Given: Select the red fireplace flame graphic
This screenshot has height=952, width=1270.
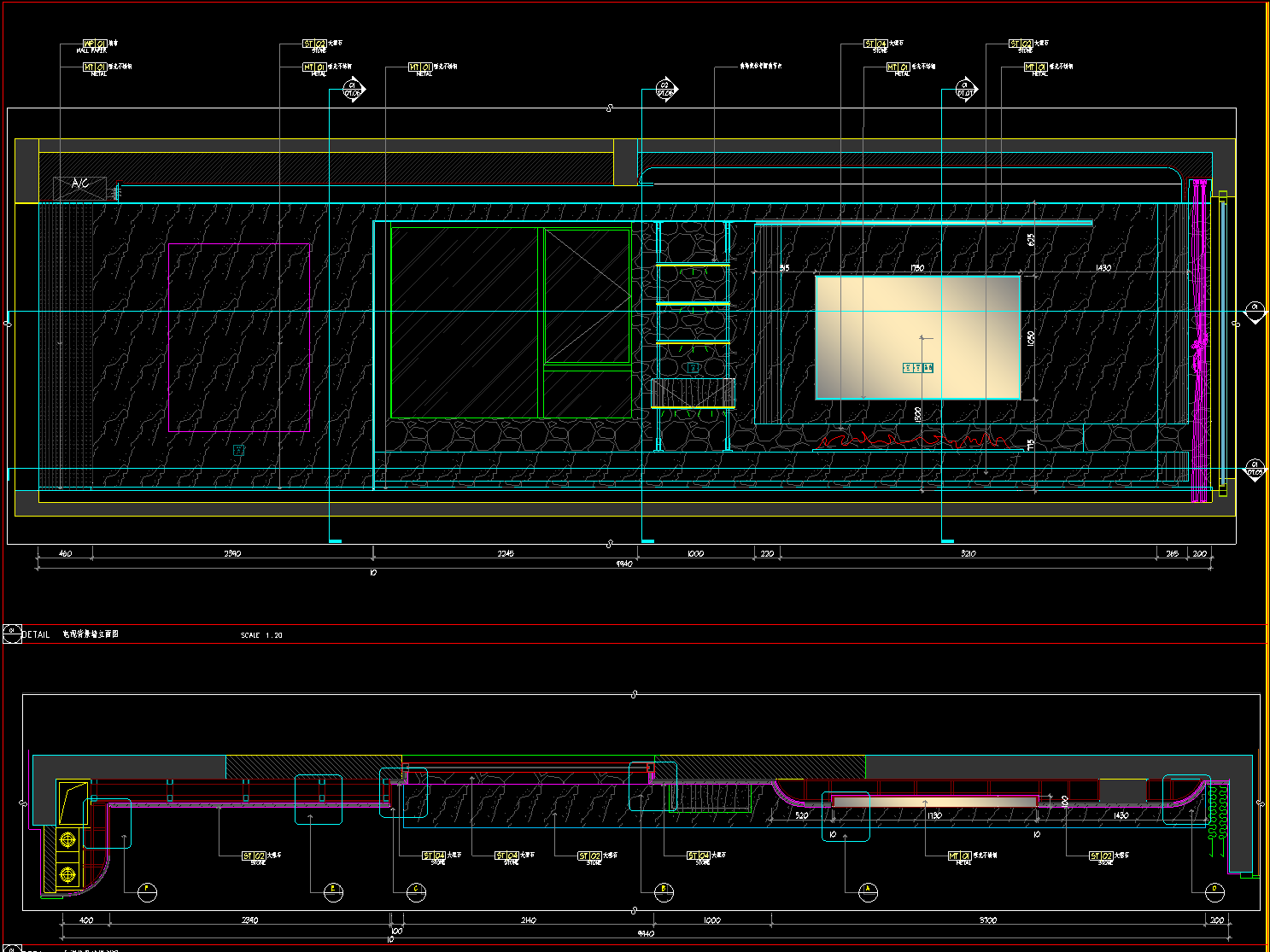Looking at the screenshot, I should [914, 439].
